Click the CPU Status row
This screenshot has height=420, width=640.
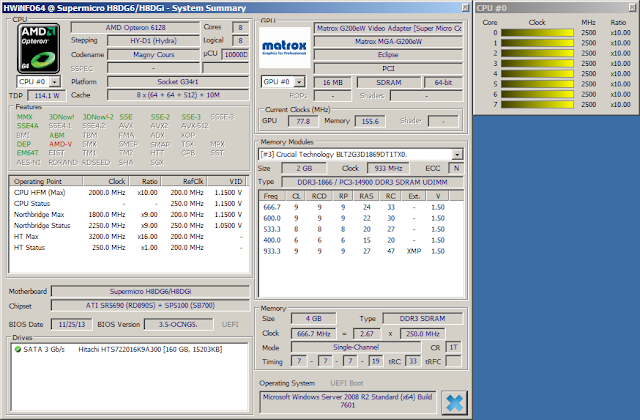tap(128, 204)
